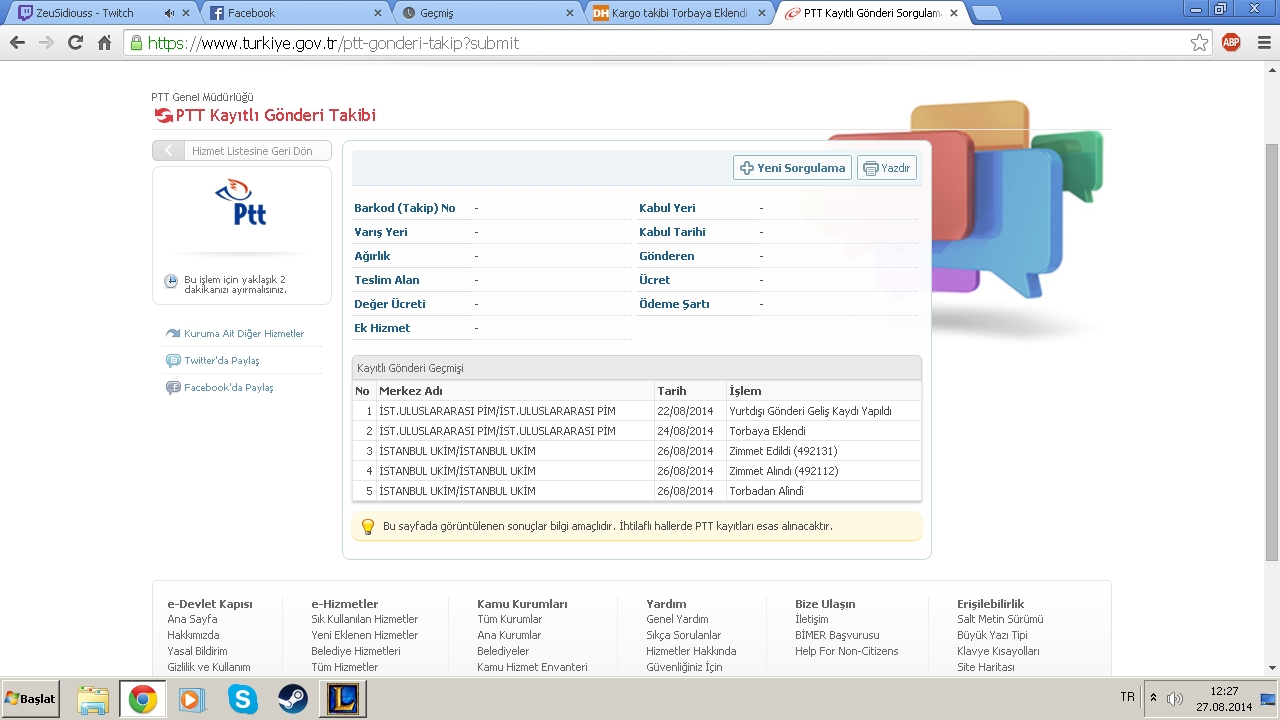
Task: Open Help For Non-Citizens link
Action: tap(847, 651)
